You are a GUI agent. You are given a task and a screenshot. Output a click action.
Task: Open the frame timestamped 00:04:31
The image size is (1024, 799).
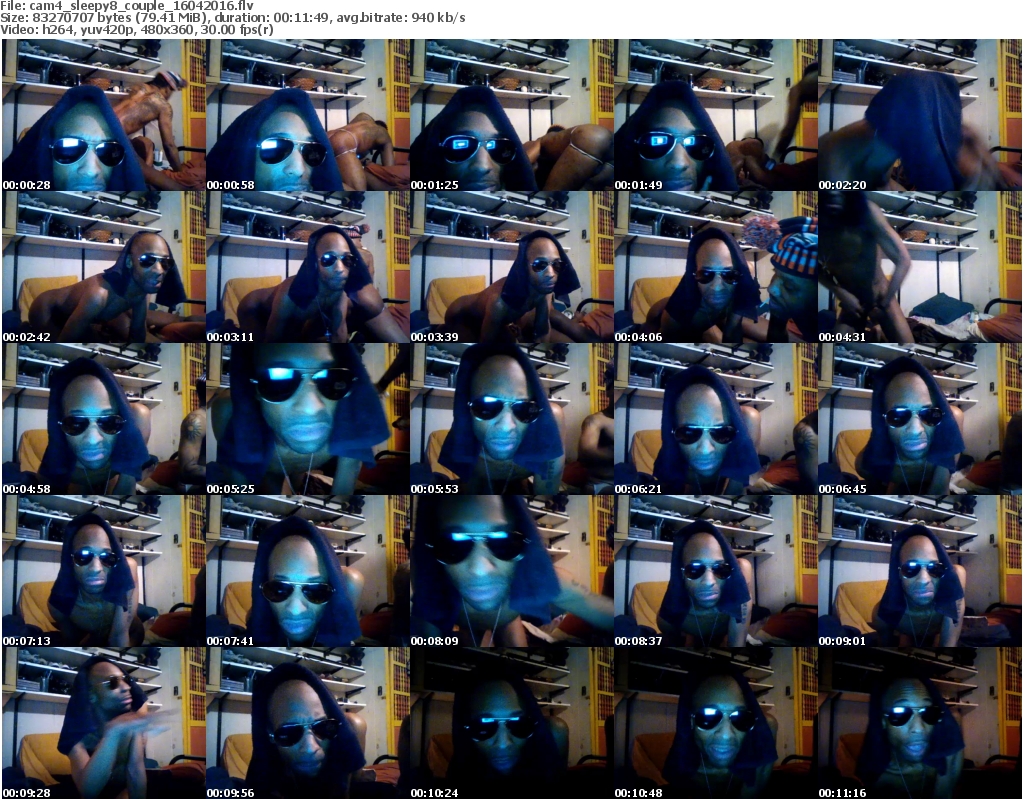920,267
